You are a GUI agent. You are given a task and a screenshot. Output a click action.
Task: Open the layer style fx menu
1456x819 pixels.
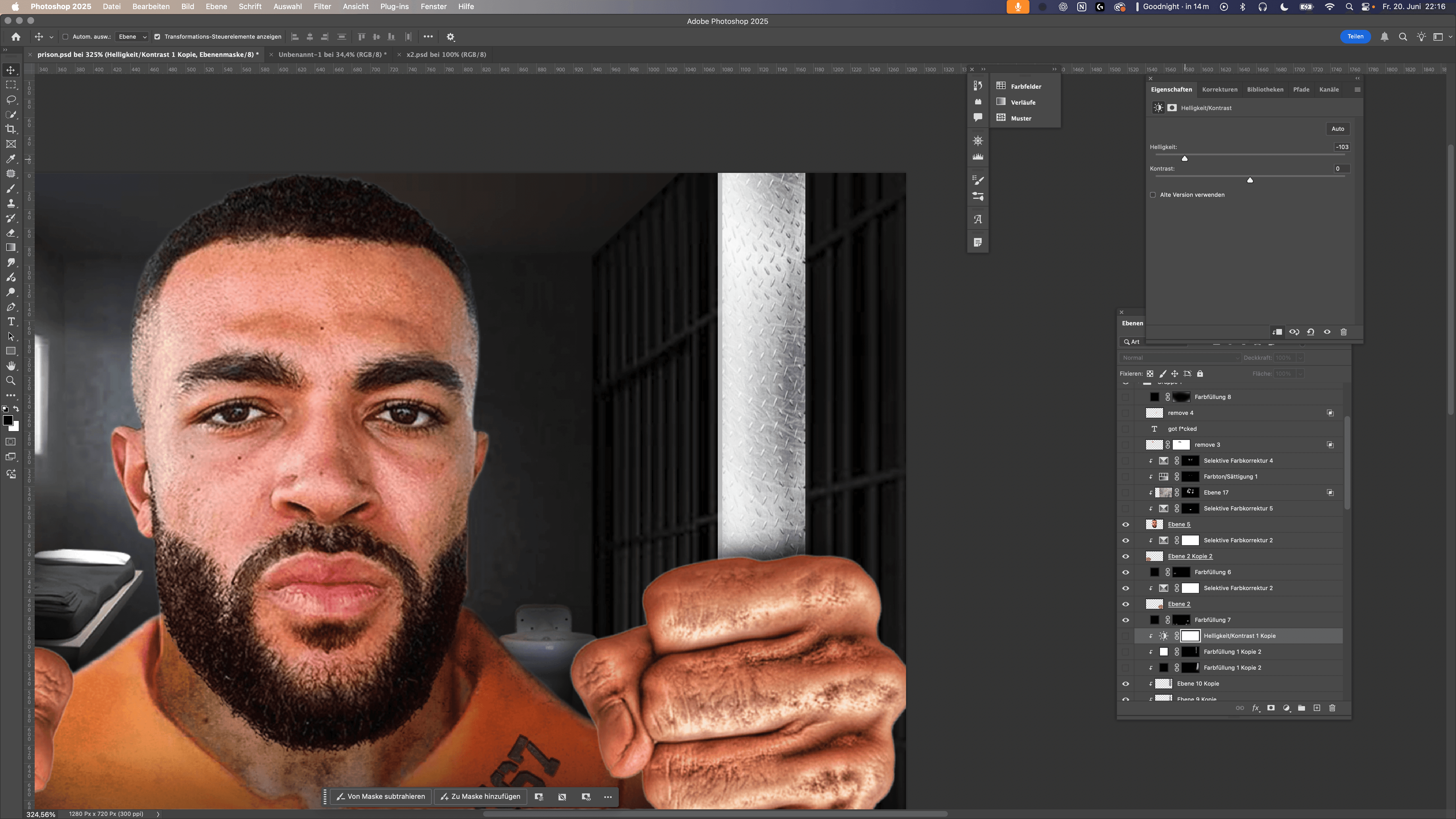pos(1256,708)
